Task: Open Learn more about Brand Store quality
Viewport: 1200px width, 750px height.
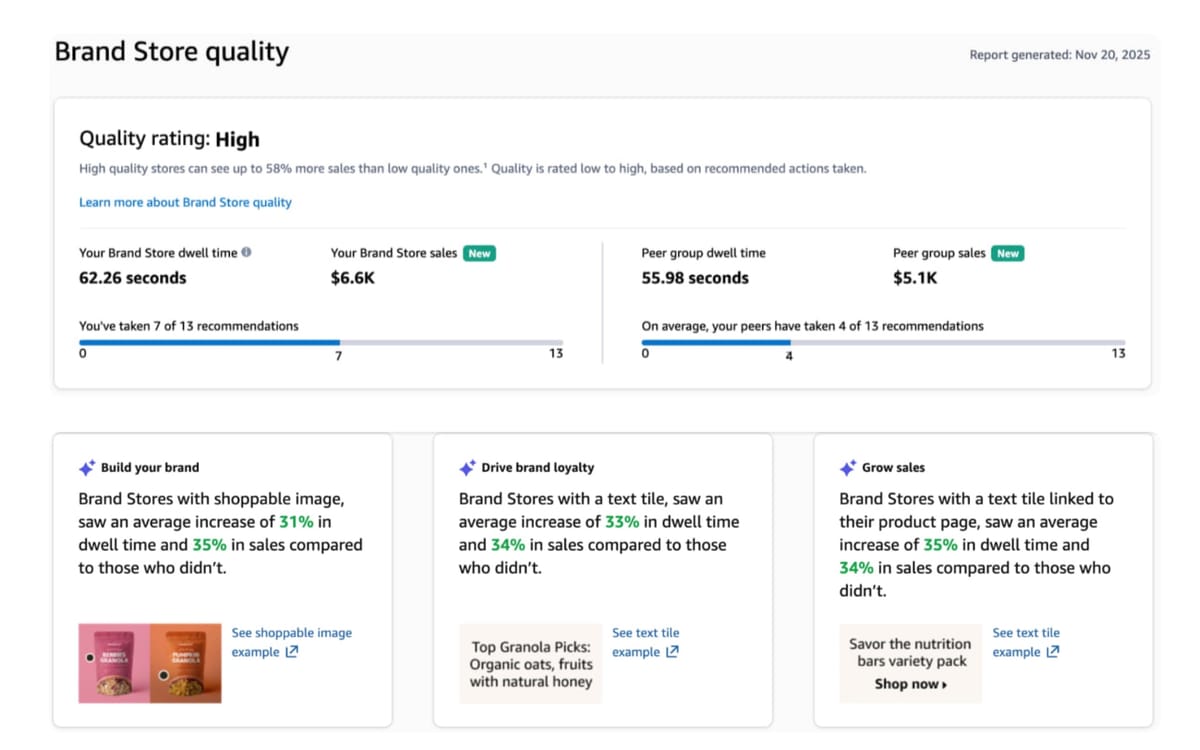Action: coord(186,202)
